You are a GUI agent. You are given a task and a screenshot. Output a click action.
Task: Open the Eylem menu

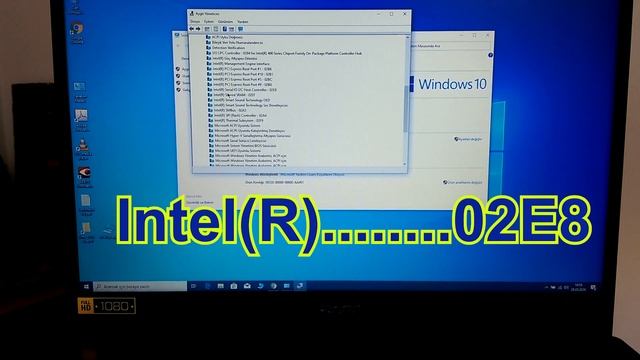209,22
